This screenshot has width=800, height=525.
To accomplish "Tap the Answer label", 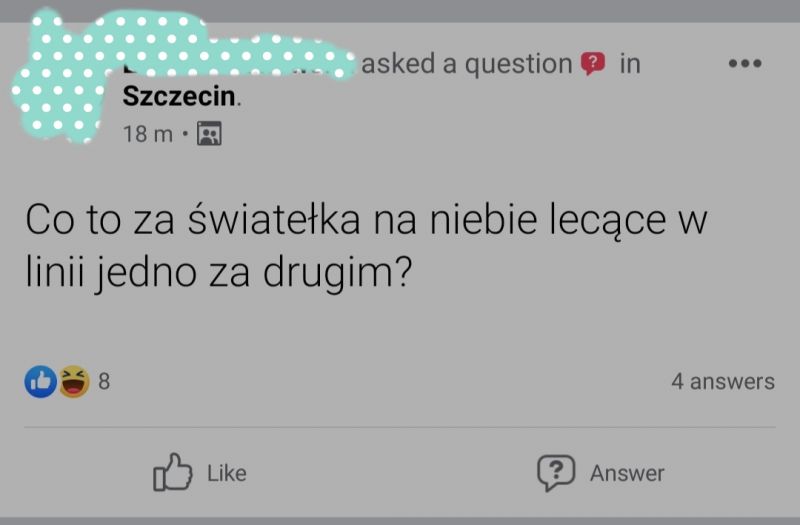I will point(627,473).
